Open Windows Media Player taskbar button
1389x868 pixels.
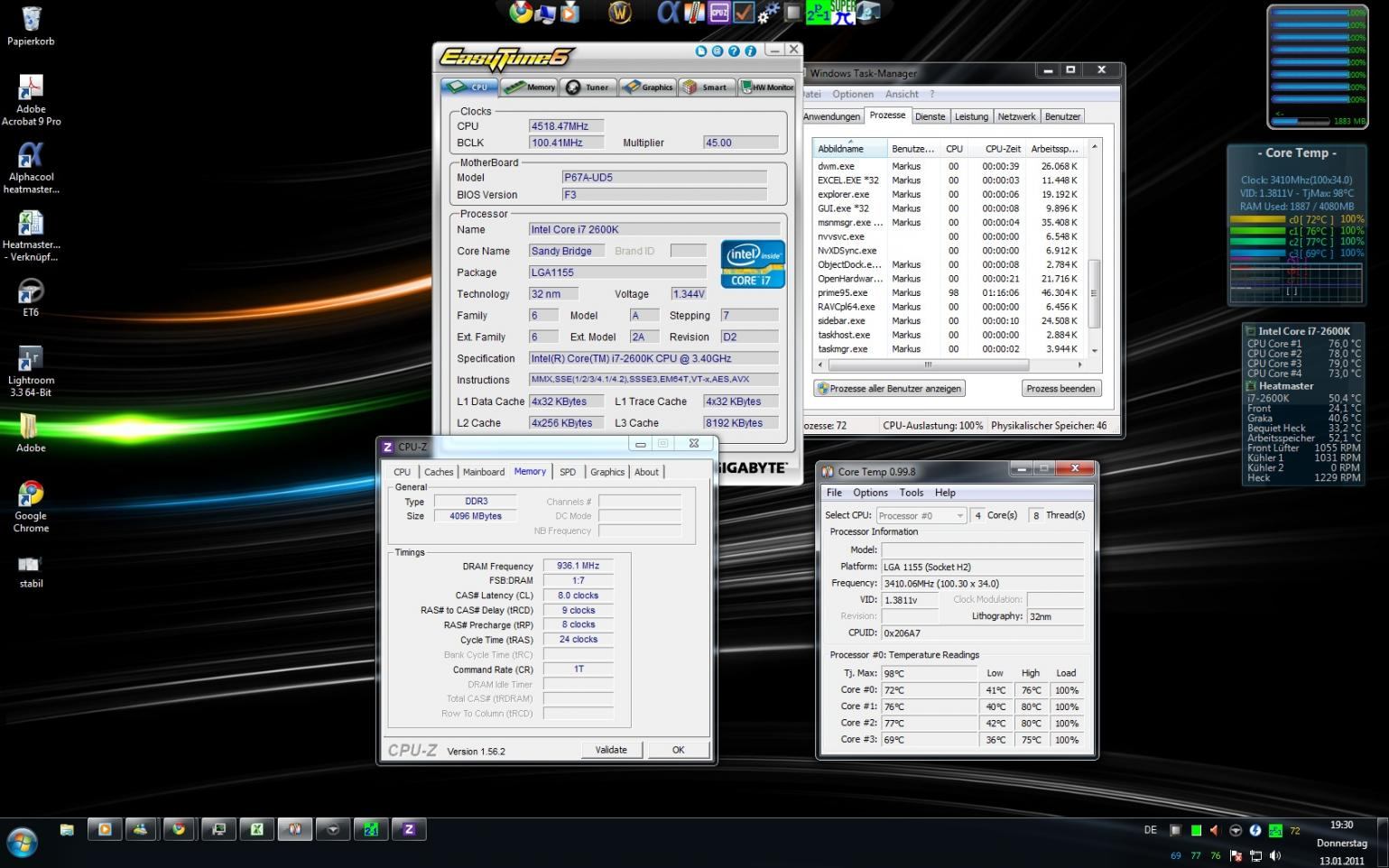click(104, 829)
